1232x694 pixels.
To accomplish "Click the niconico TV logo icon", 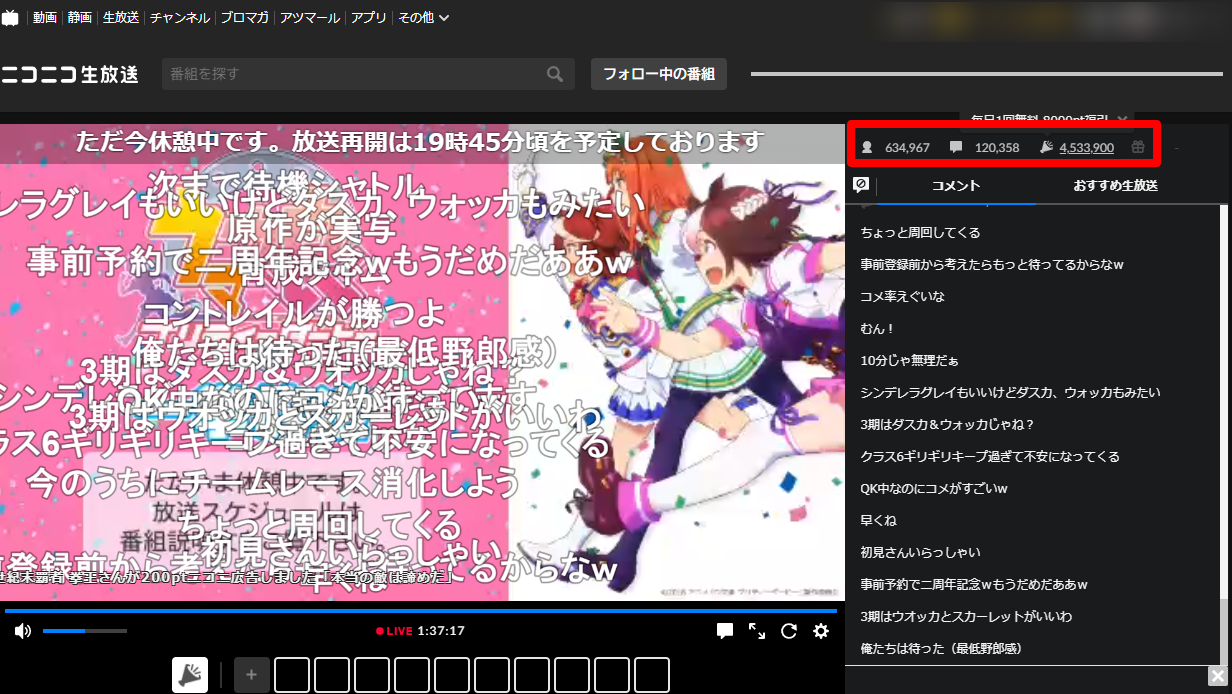I will click(9, 18).
